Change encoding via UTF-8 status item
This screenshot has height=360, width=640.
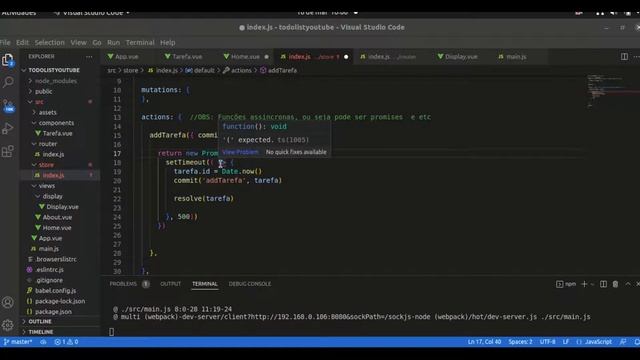547,342
